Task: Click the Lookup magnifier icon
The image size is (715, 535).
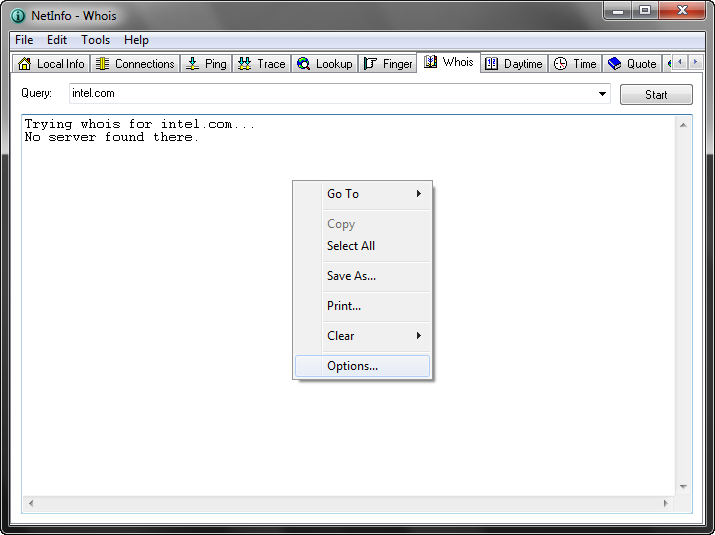Action: (x=303, y=64)
